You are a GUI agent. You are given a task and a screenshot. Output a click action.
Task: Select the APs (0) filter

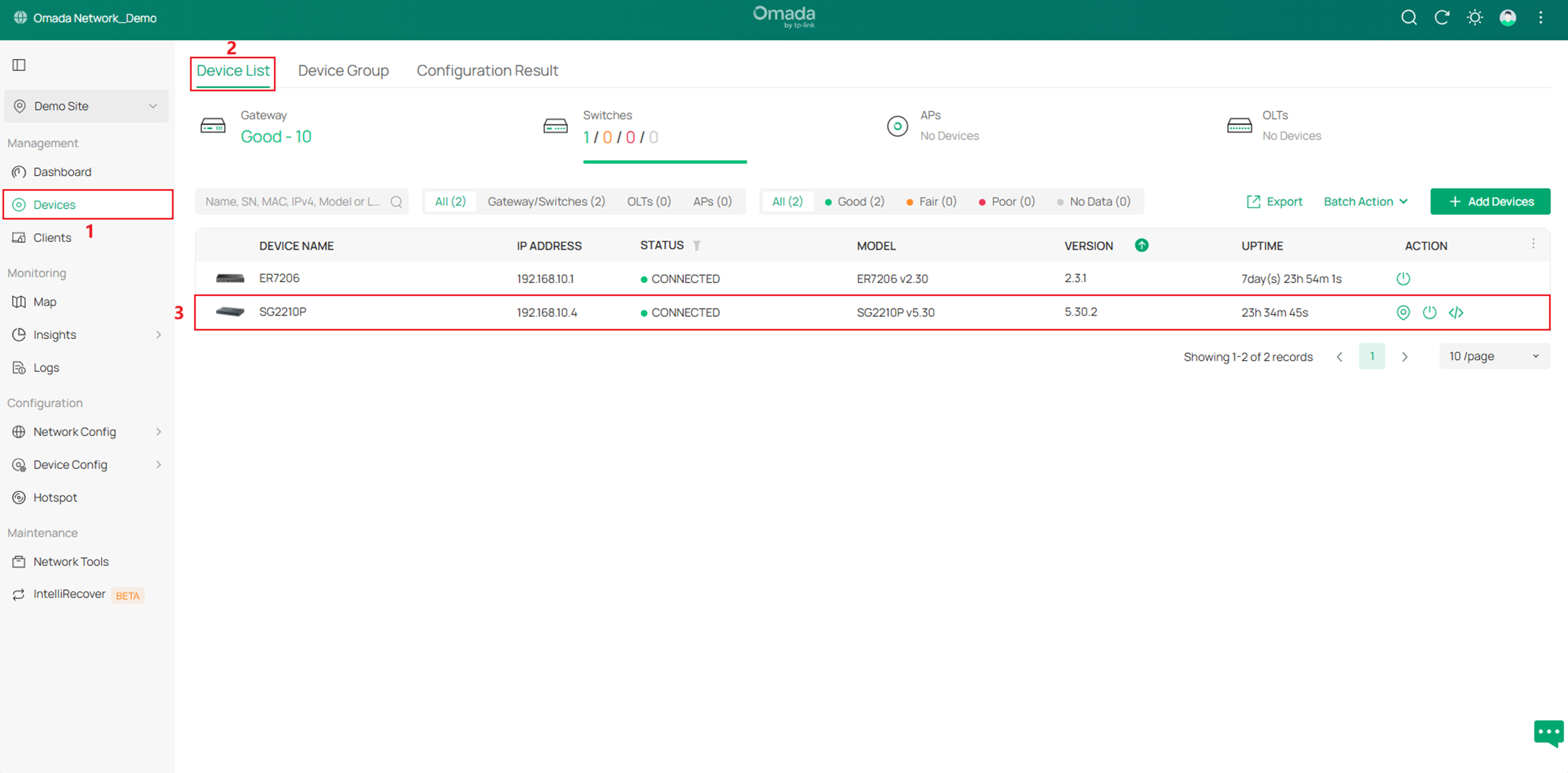click(711, 202)
